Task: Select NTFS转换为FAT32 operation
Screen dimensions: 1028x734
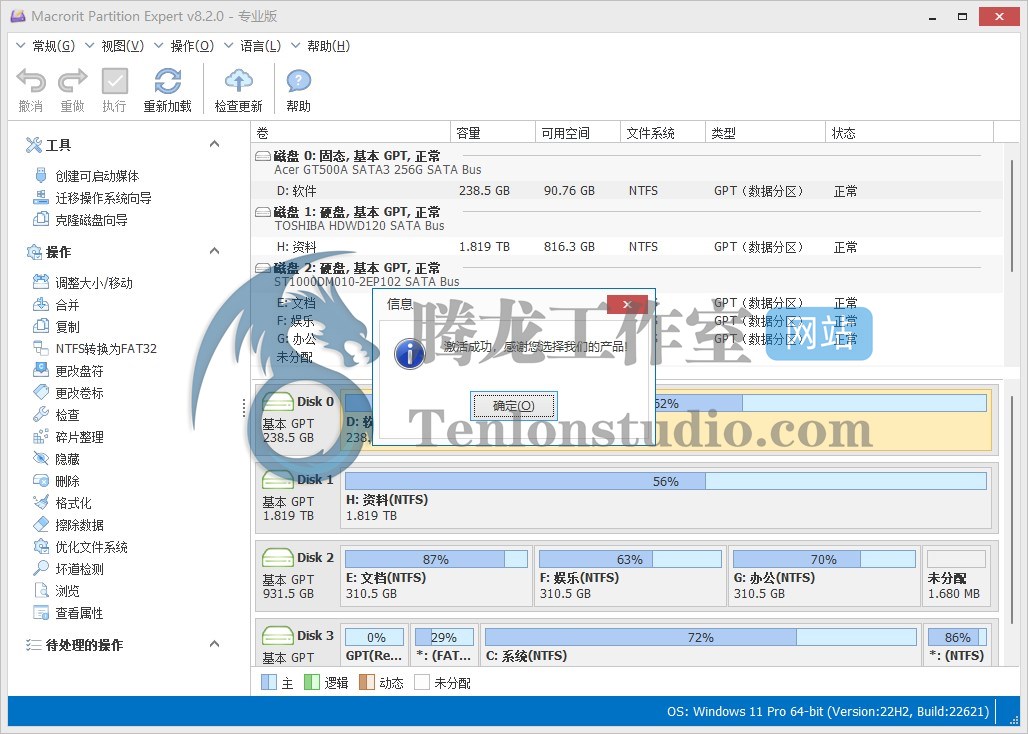Action: [105, 349]
